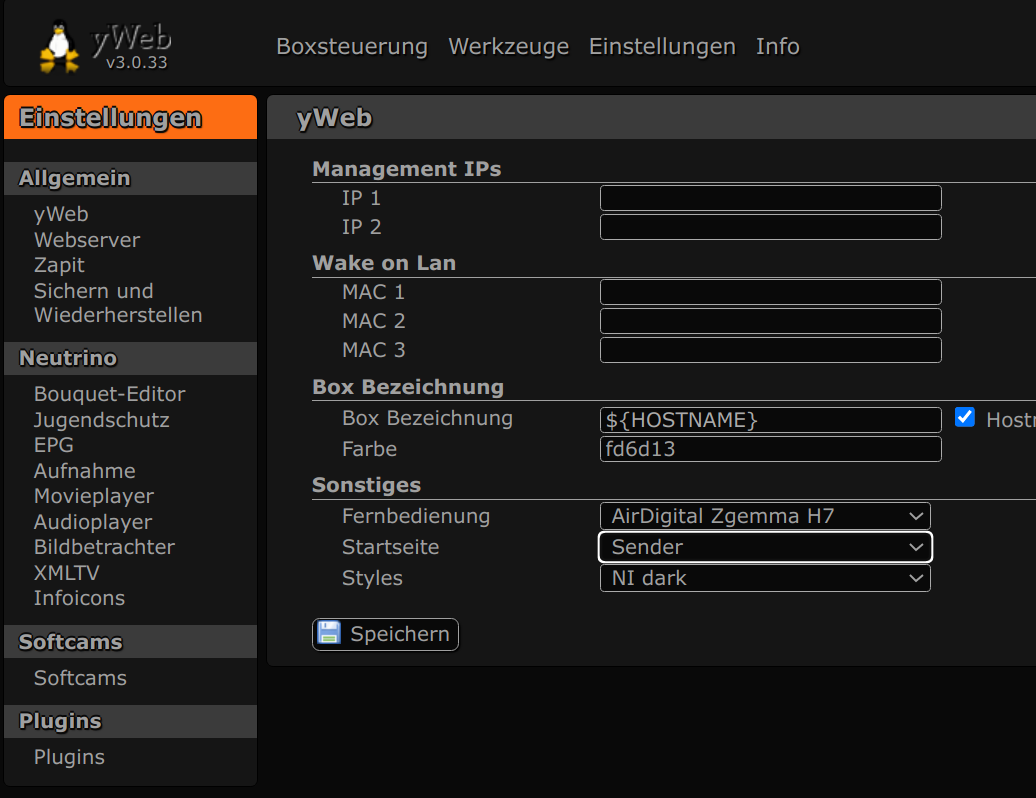The width and height of the screenshot is (1036, 798).
Task: Open the Webserver settings link
Action: coord(87,240)
